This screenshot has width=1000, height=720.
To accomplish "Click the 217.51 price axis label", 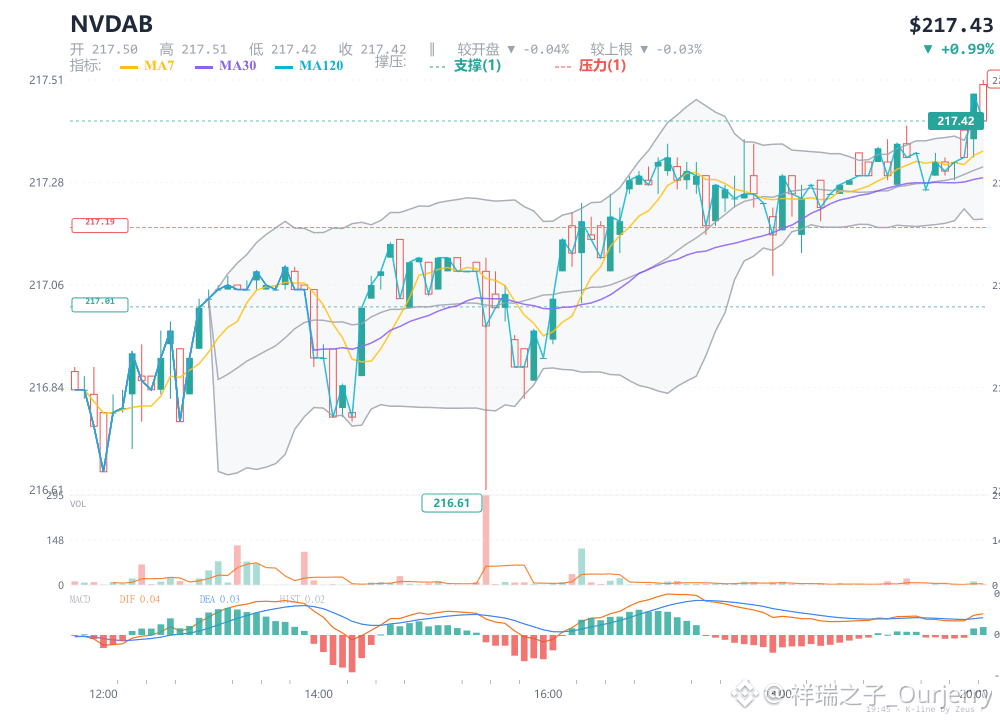I will tap(46, 80).
